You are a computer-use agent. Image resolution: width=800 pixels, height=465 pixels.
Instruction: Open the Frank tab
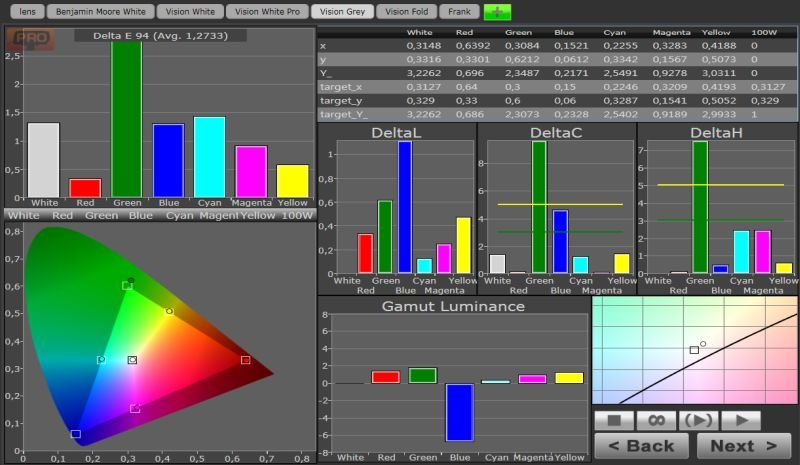(458, 12)
